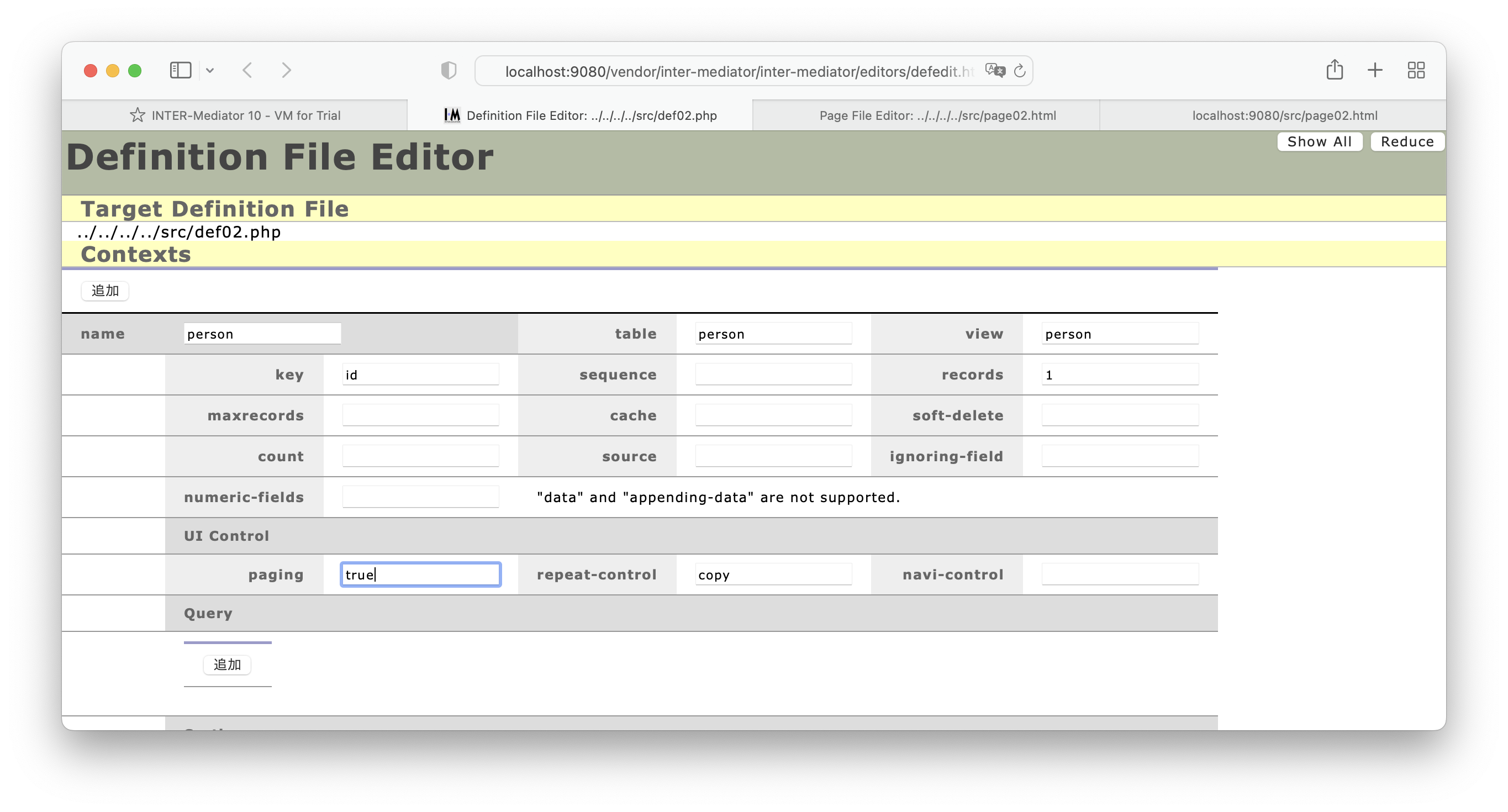
Task: Click the Target Definition File heading
Action: pos(214,209)
